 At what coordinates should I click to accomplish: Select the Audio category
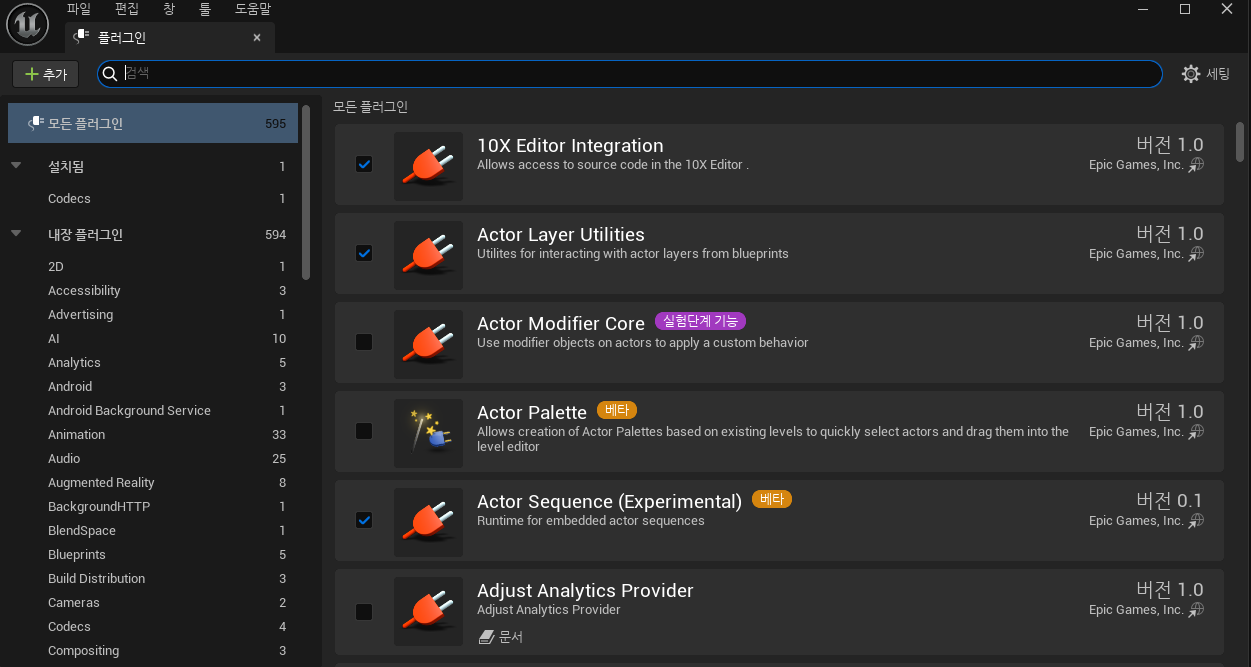(153, 459)
